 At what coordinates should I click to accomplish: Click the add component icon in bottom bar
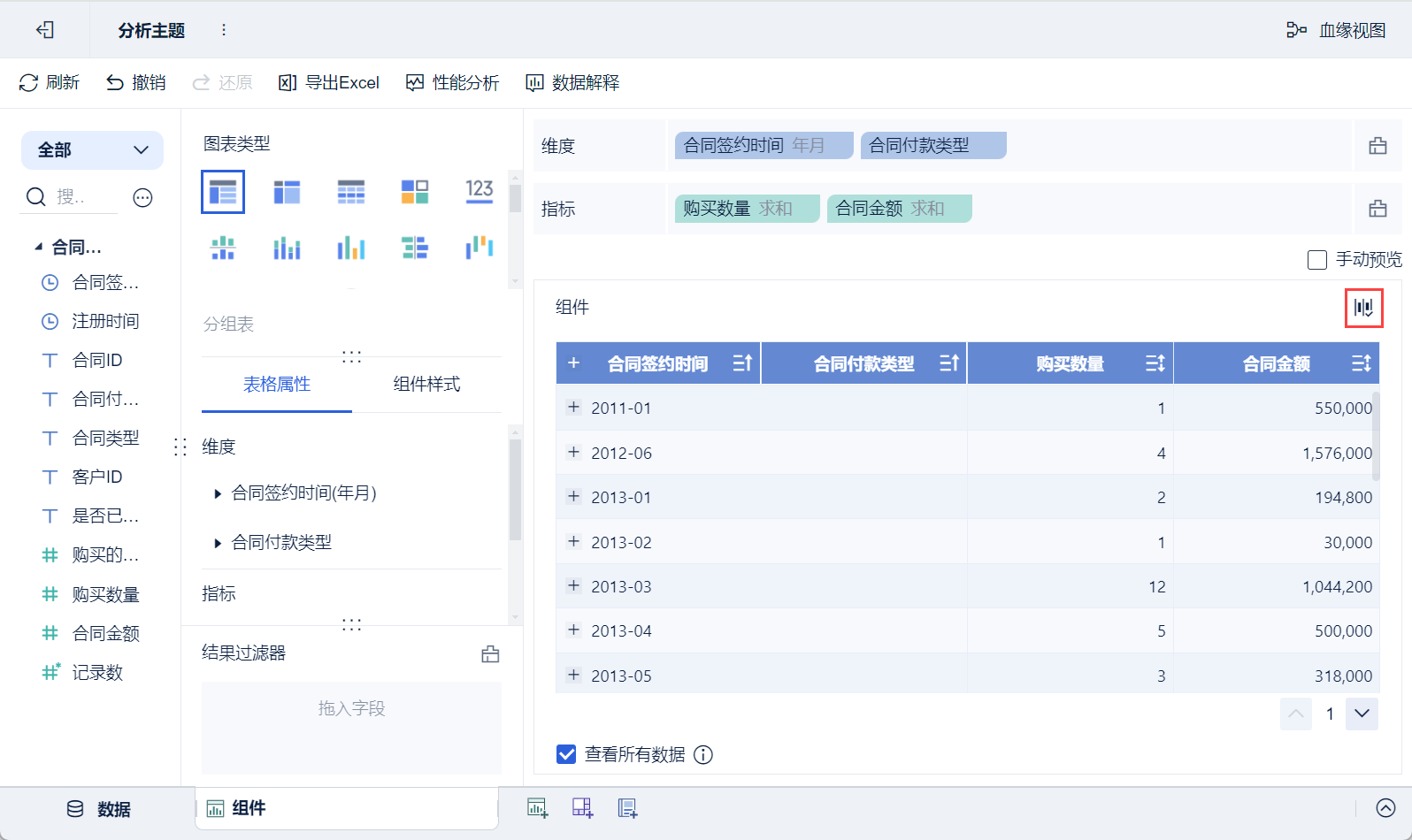pyautogui.click(x=537, y=807)
